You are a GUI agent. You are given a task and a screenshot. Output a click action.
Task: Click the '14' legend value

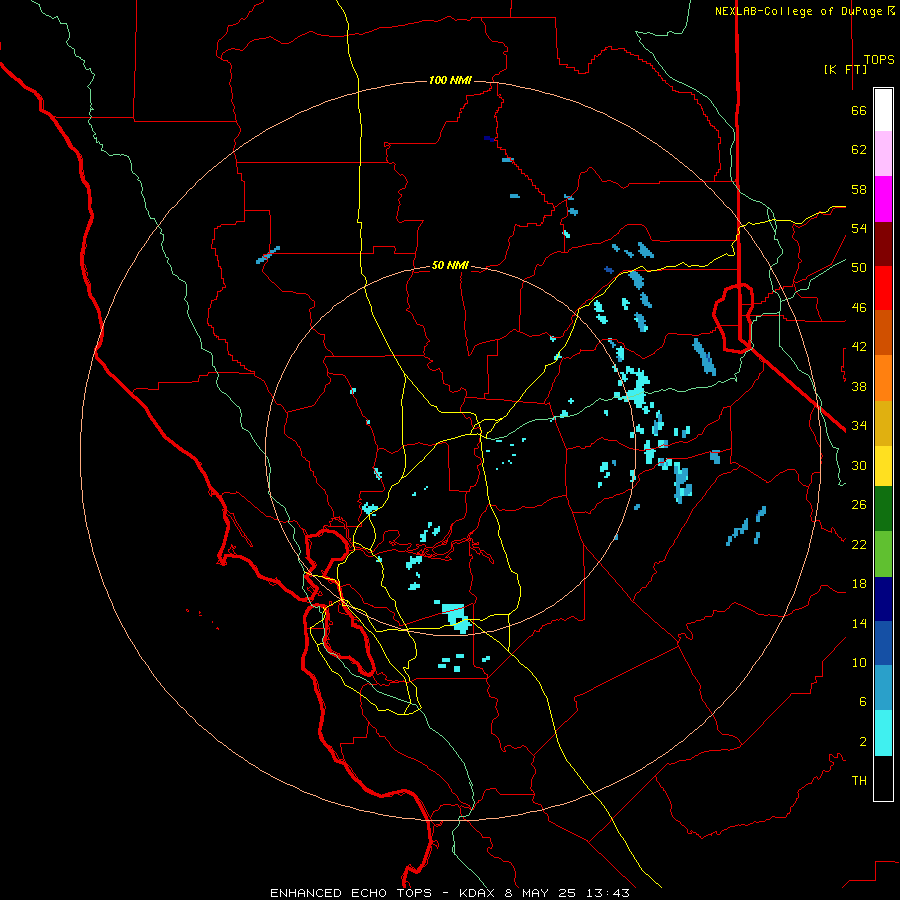859,623
